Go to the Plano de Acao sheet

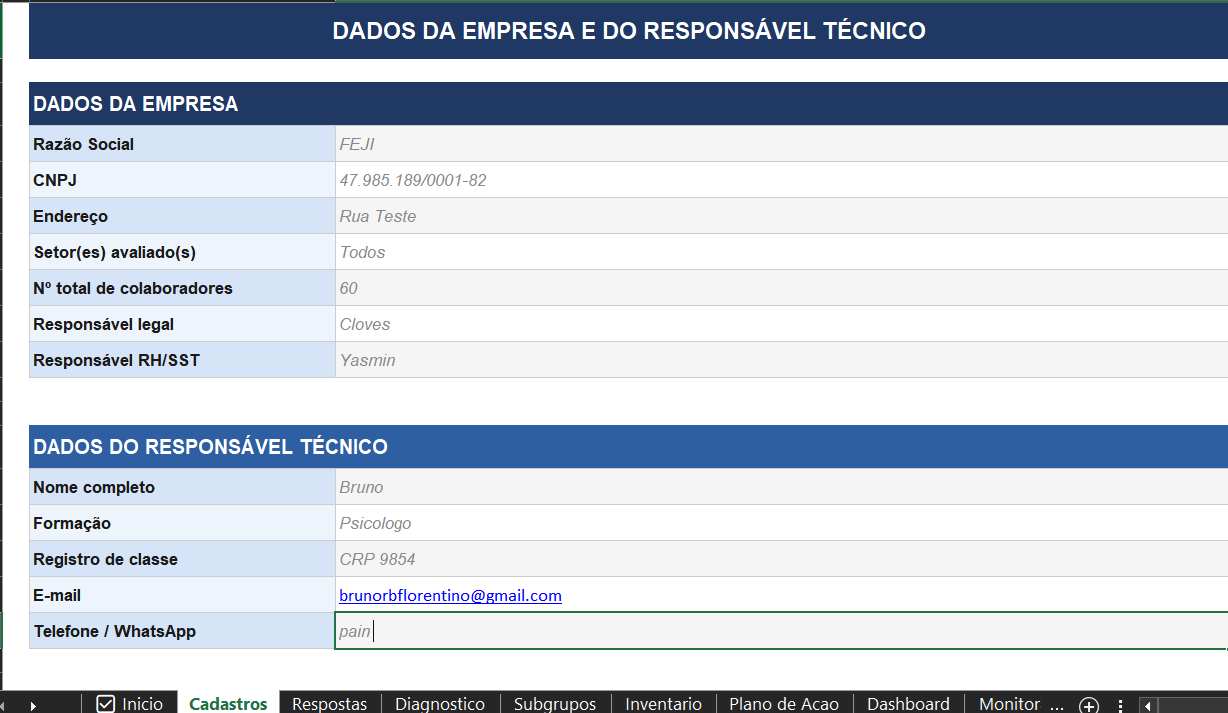[x=782, y=704]
